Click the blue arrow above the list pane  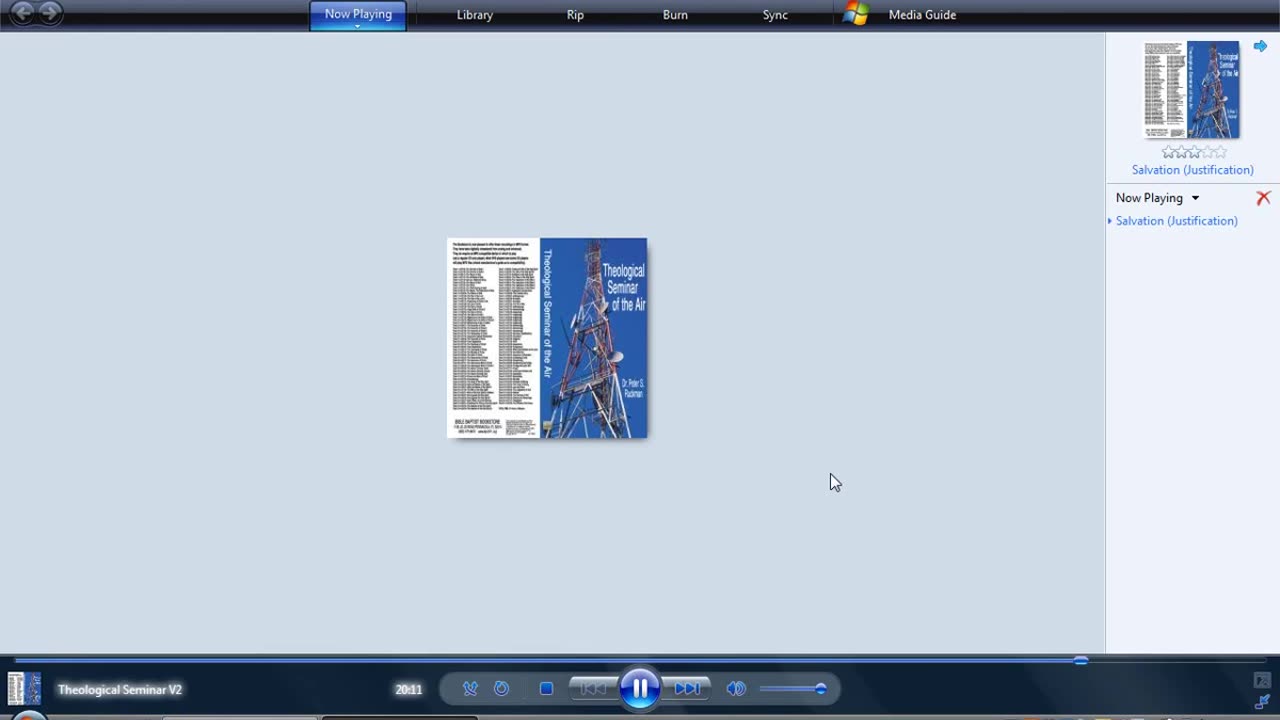click(1260, 46)
